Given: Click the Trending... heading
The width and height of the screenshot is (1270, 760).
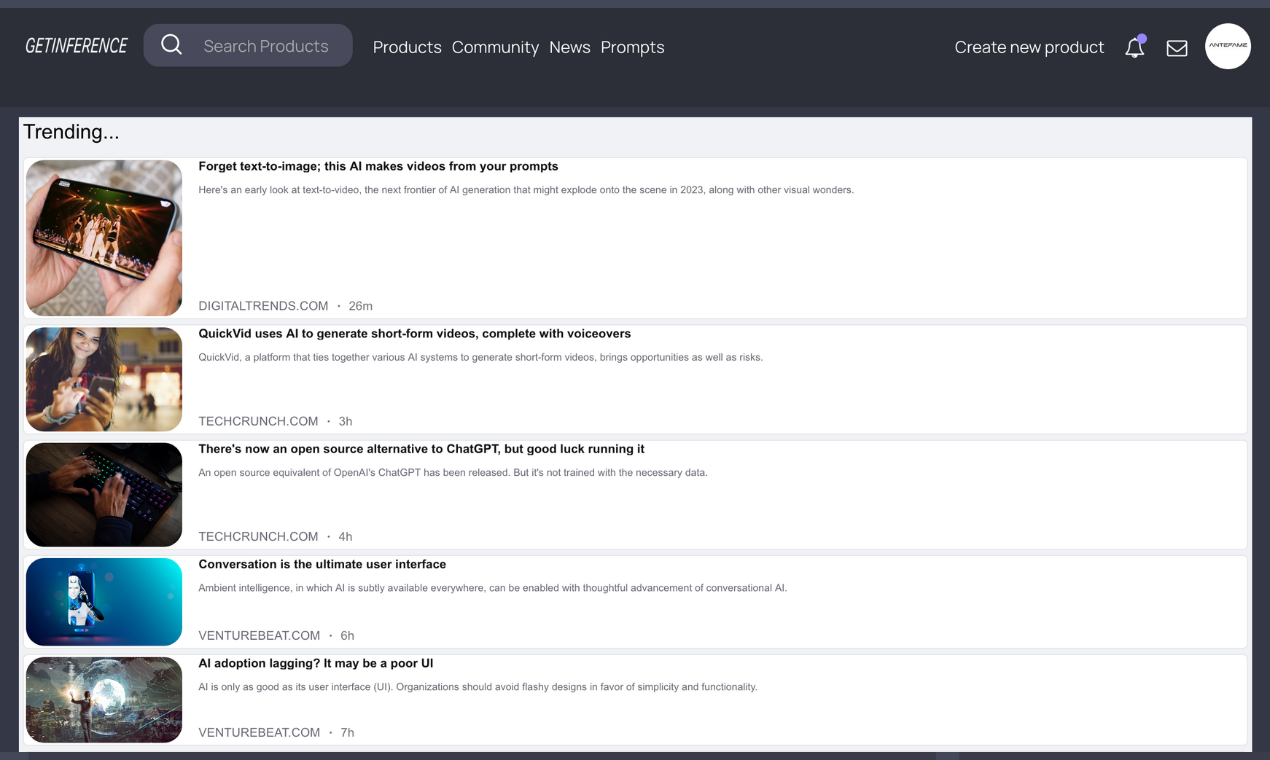Looking at the screenshot, I should [71, 132].
